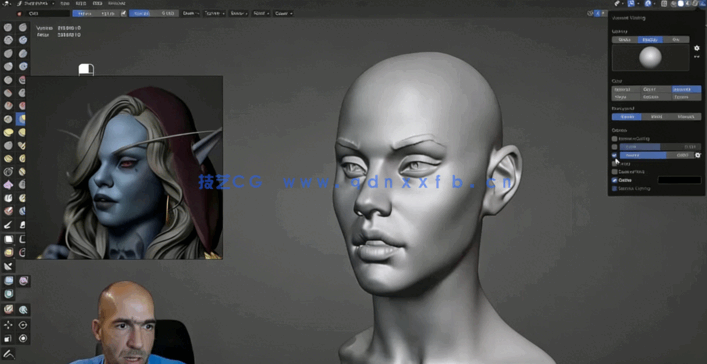Screen dimensions: 707x364
Task: Toggle viewport overlays button in header
Action: tap(648, 4)
